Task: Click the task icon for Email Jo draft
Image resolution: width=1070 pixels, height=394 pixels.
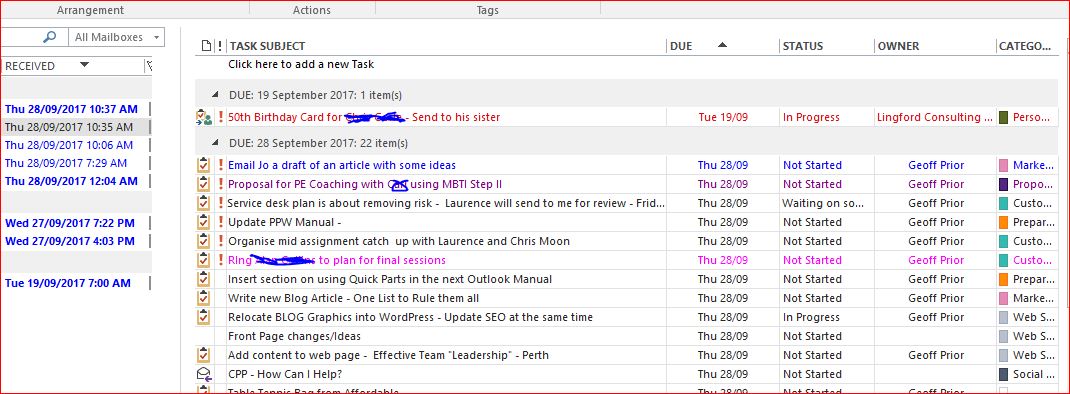Action: click(x=203, y=165)
